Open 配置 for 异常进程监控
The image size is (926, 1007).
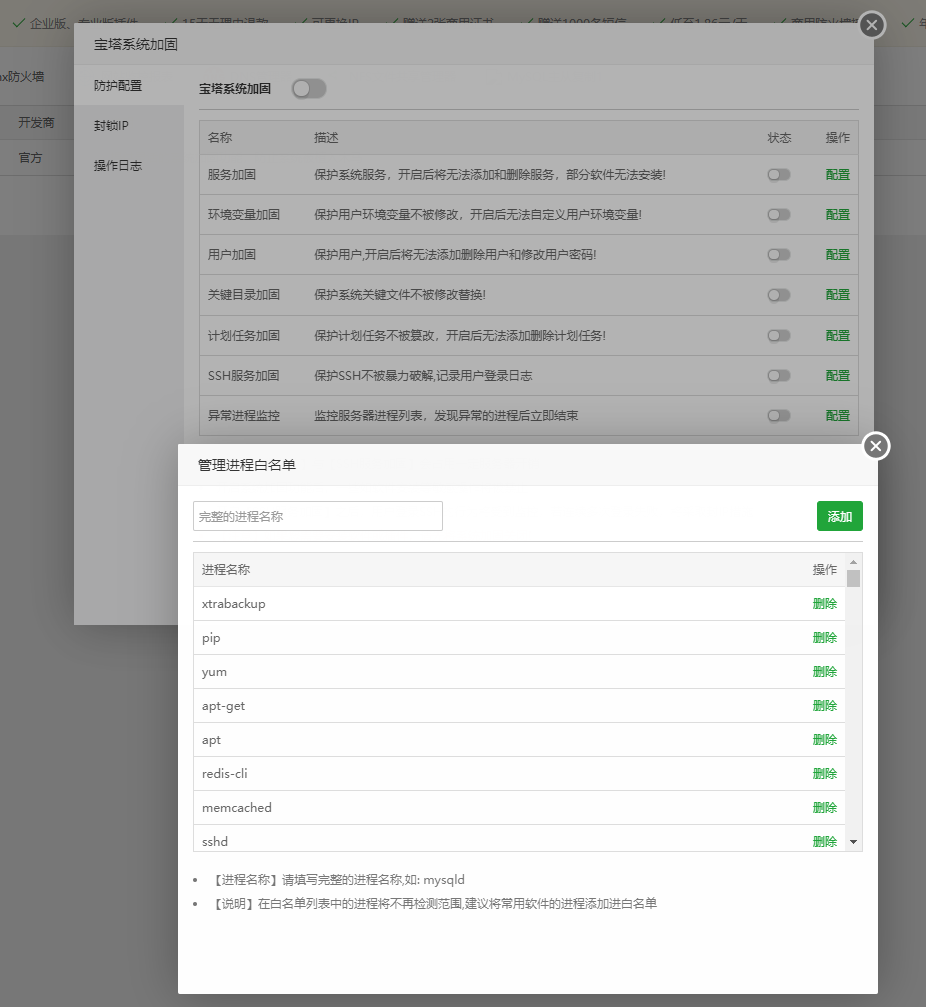click(x=837, y=416)
